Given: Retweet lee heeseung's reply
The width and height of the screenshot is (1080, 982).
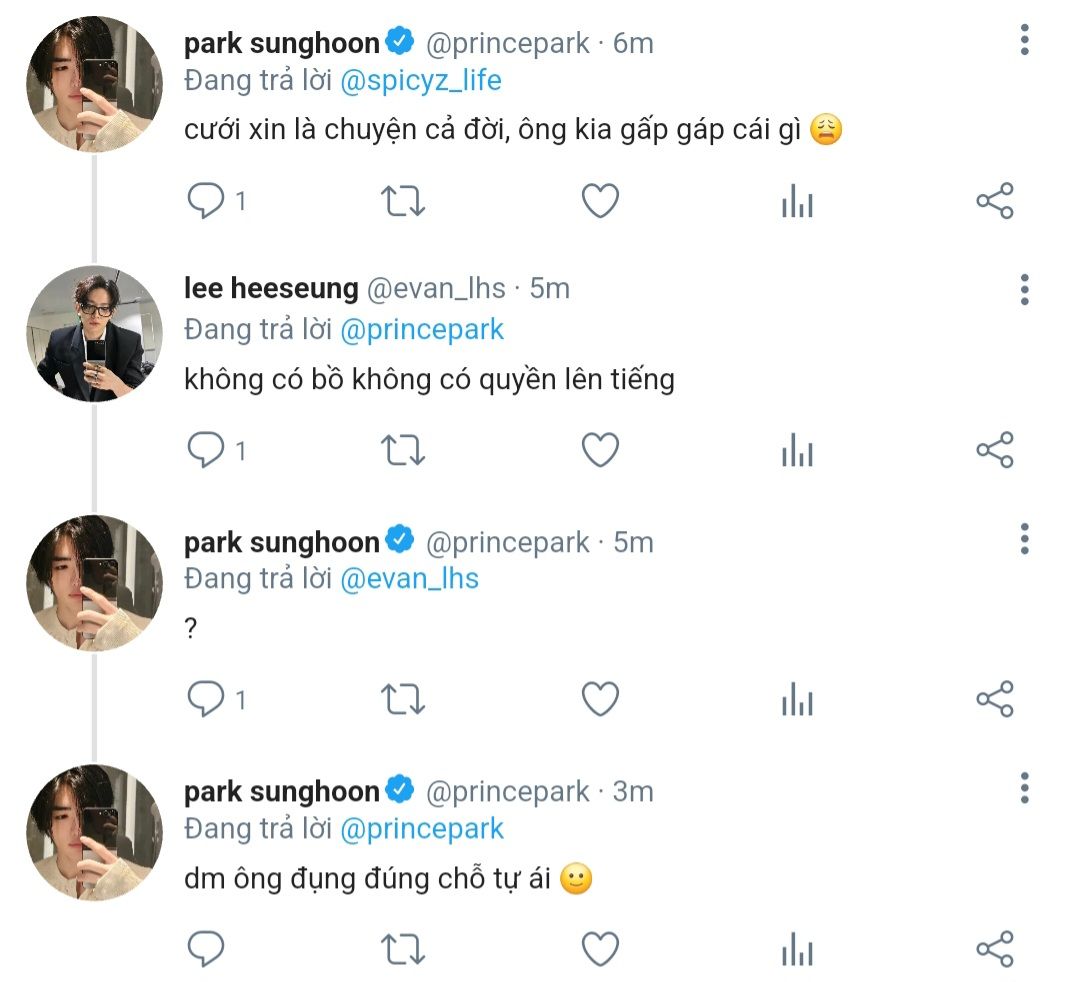Looking at the screenshot, I should 404,451.
